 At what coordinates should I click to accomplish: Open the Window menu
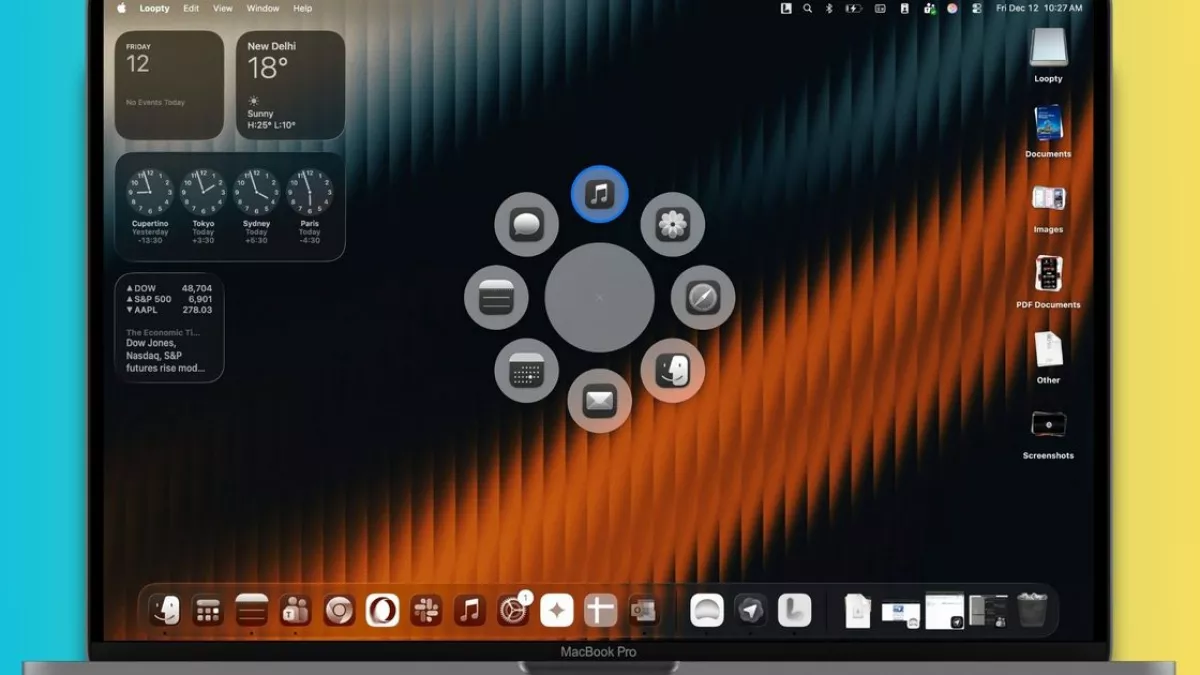point(263,8)
